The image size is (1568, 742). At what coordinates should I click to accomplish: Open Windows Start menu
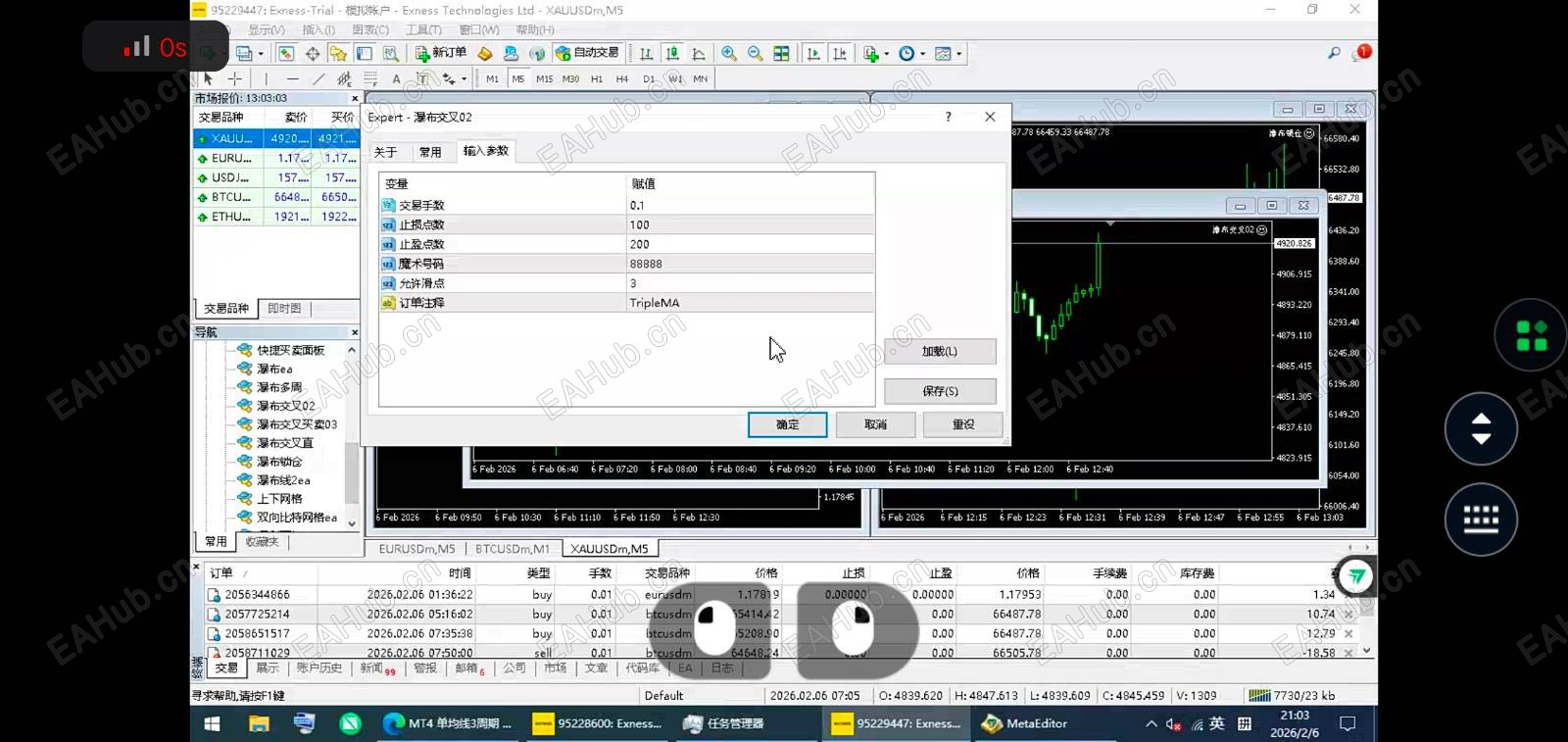[212, 723]
